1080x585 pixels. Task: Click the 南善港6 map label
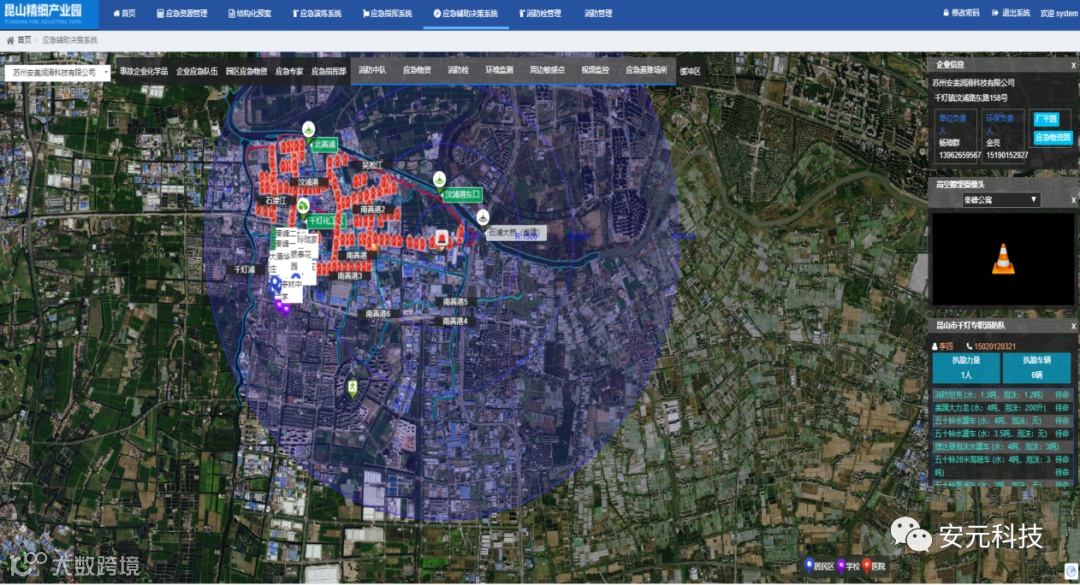(x=377, y=314)
